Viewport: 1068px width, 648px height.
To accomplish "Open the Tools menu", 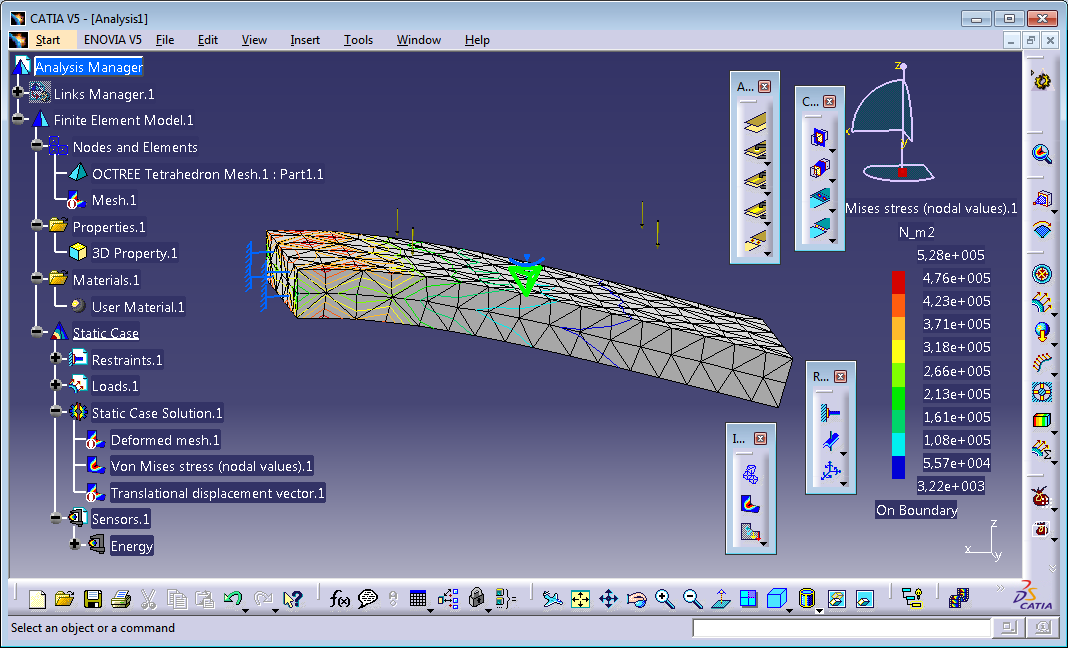I will (x=358, y=40).
